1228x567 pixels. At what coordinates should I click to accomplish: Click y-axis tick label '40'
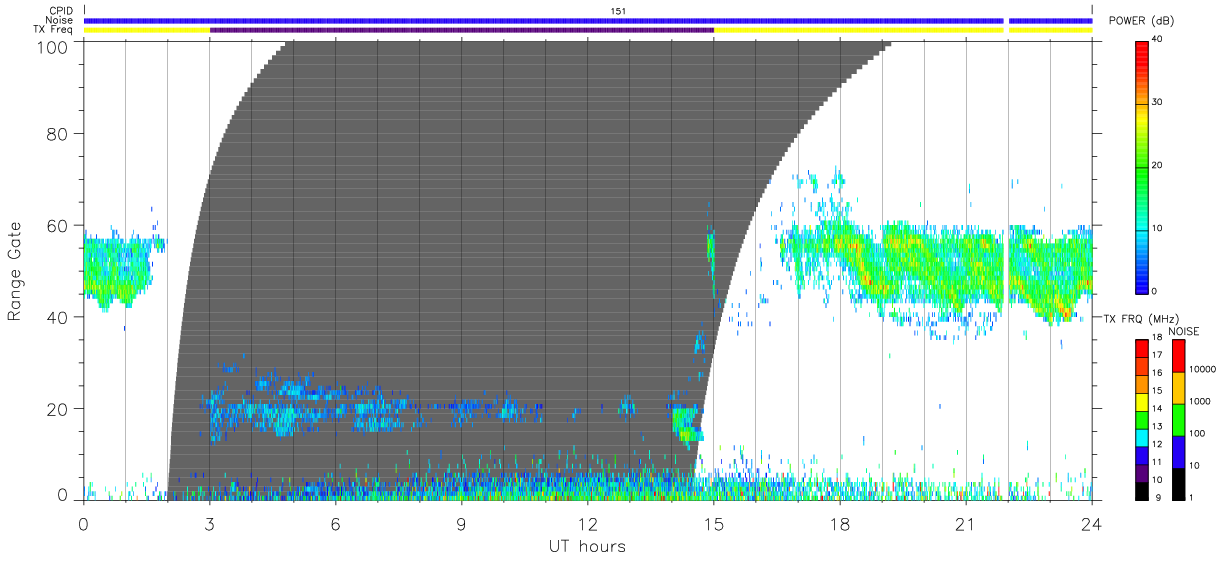click(x=59, y=317)
